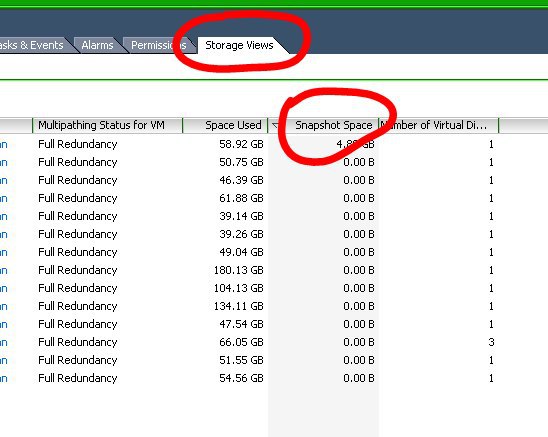548x437 pixels.
Task: Select the 104.13 GB space used cell
Action: point(239,288)
